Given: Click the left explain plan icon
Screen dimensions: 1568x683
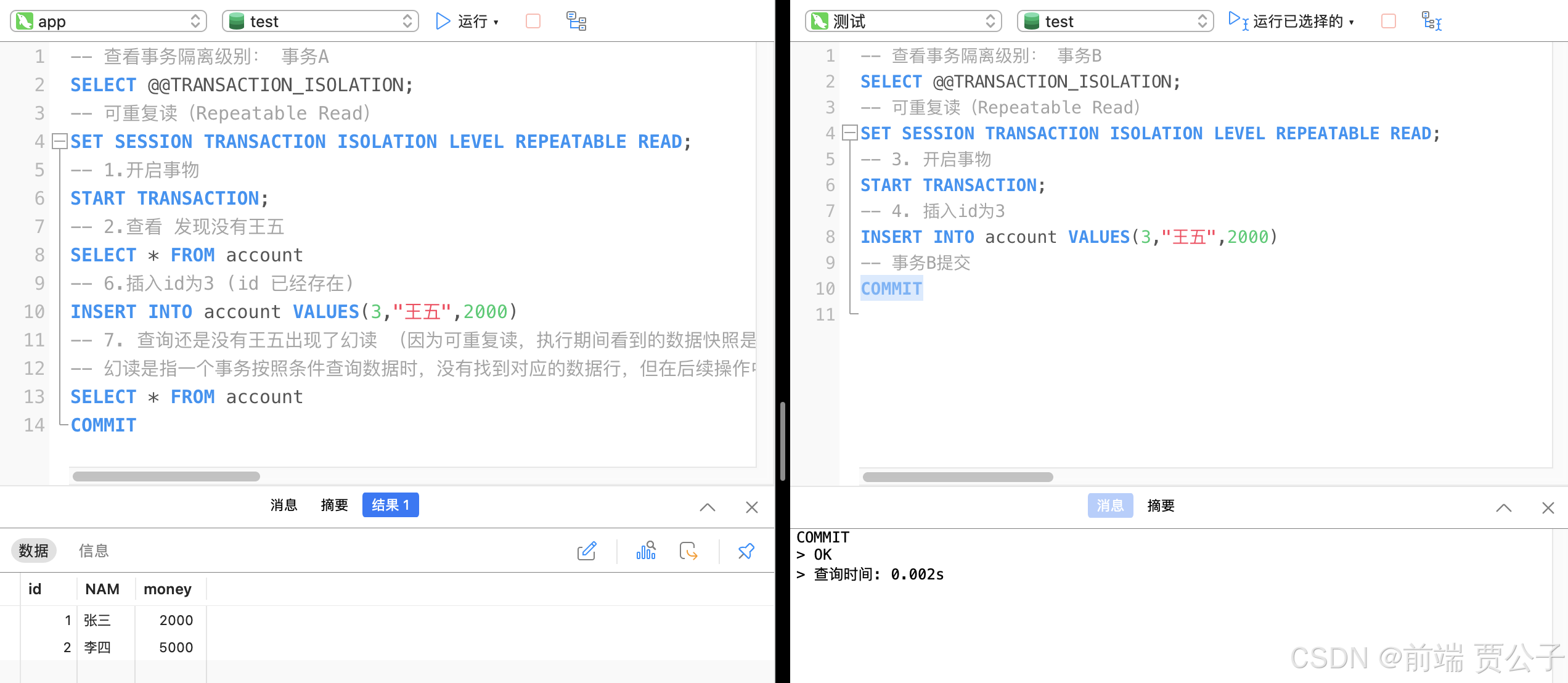Looking at the screenshot, I should [576, 22].
